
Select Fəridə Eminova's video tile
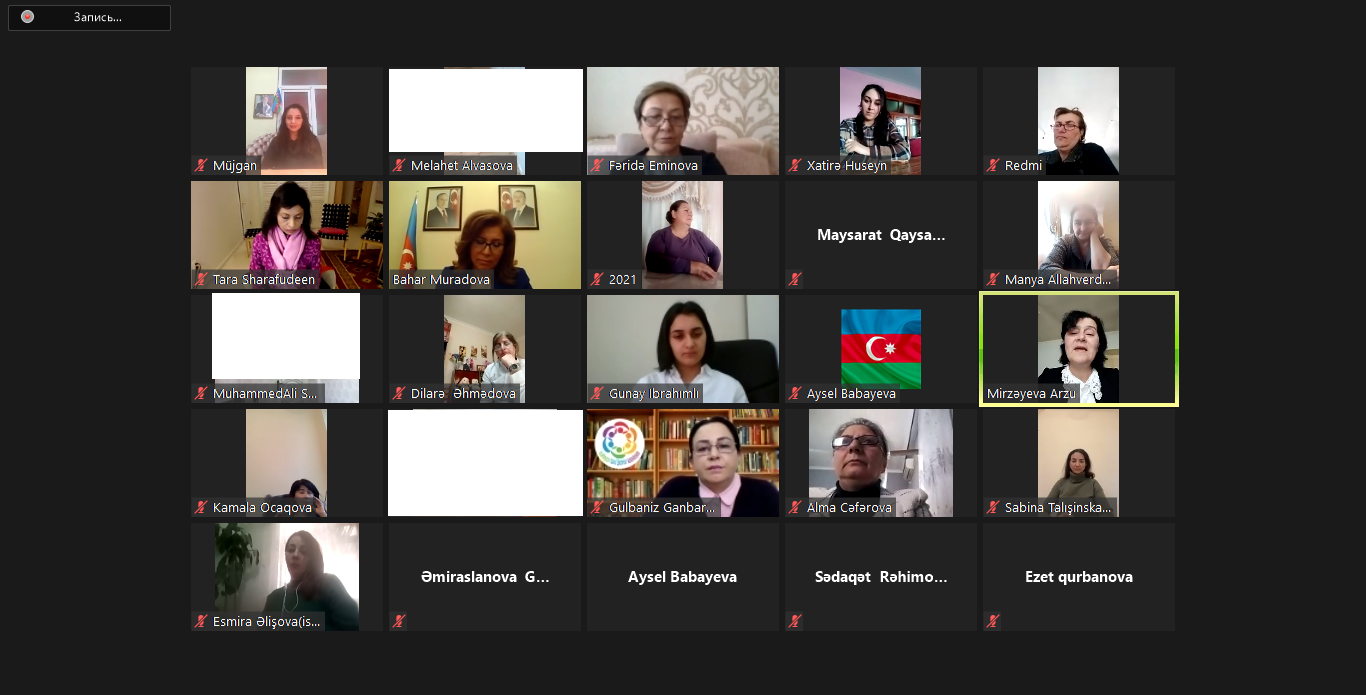pos(683,121)
